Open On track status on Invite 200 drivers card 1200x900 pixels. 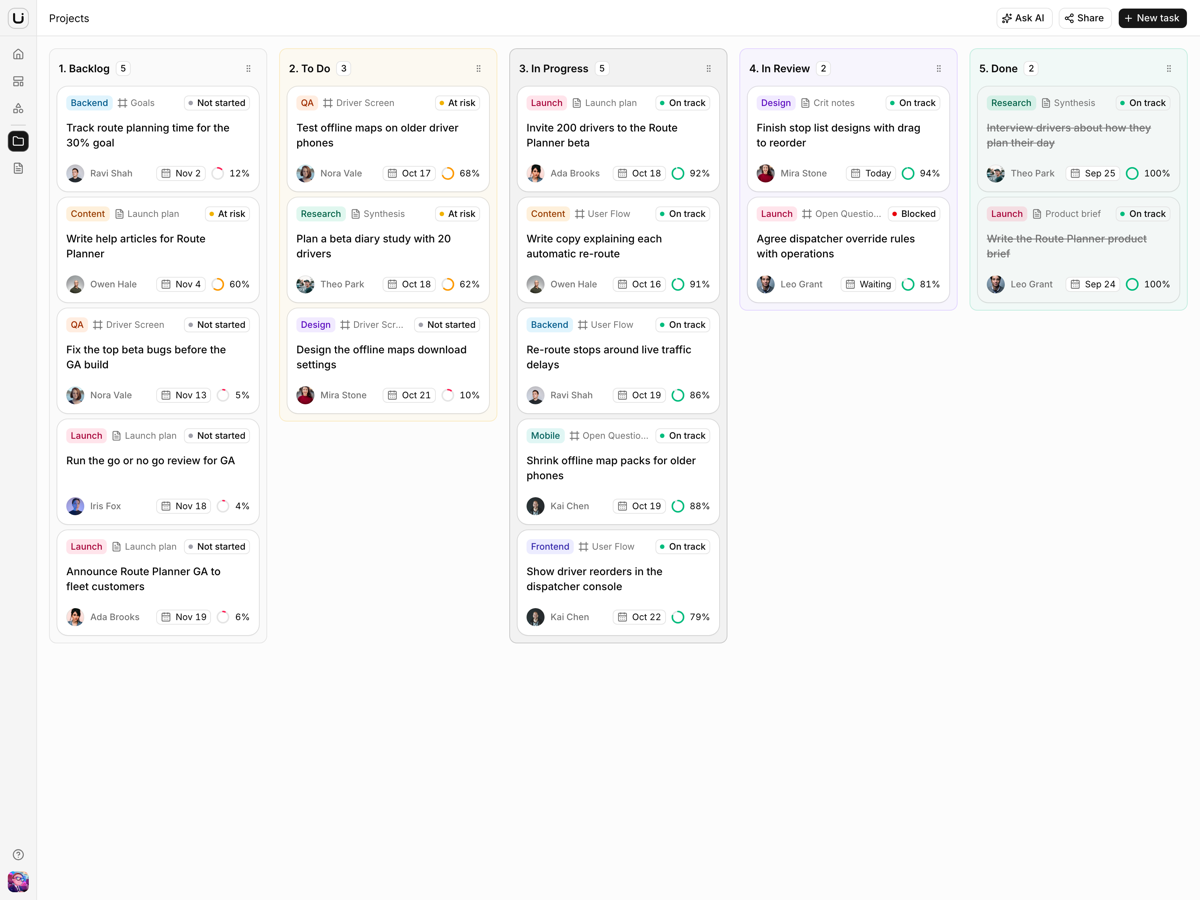coord(683,103)
